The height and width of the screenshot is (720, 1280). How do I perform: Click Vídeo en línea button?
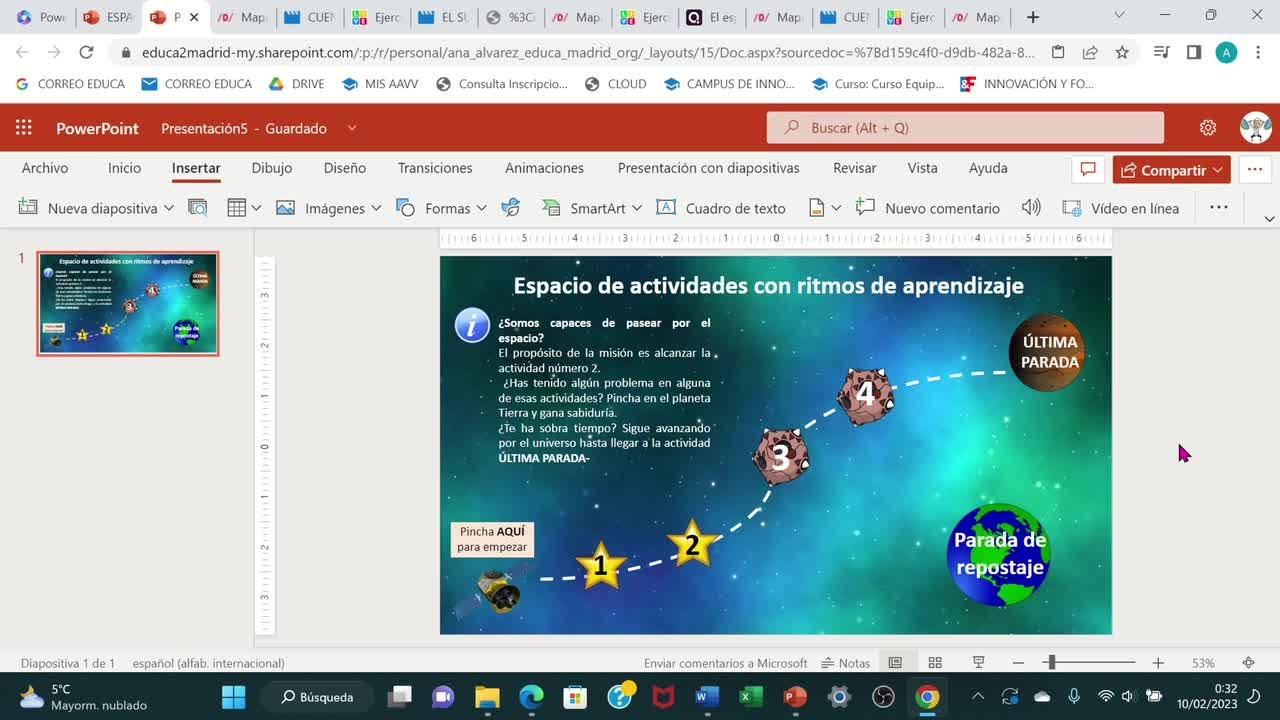click(x=1121, y=208)
